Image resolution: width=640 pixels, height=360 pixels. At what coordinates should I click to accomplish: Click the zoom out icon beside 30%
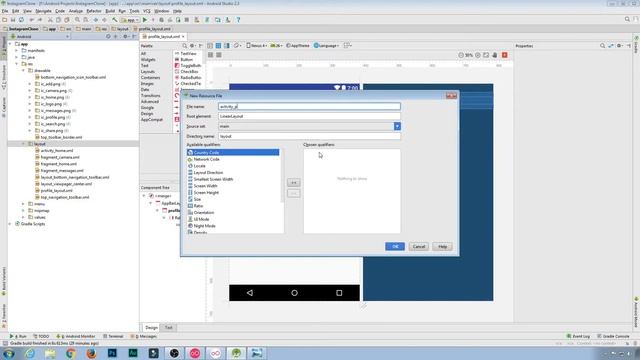click(x=461, y=55)
